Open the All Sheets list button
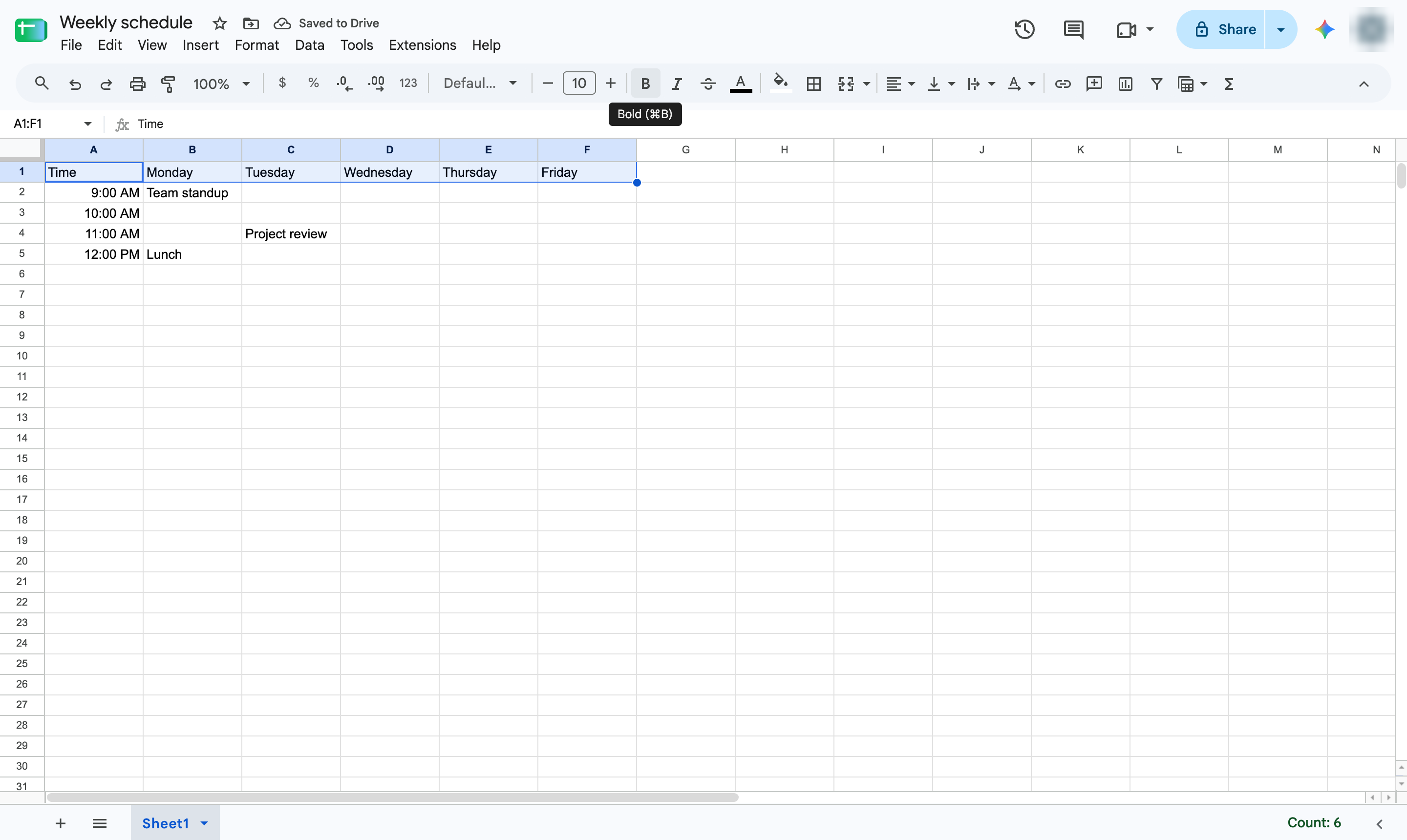The height and width of the screenshot is (840, 1407). tap(100, 823)
